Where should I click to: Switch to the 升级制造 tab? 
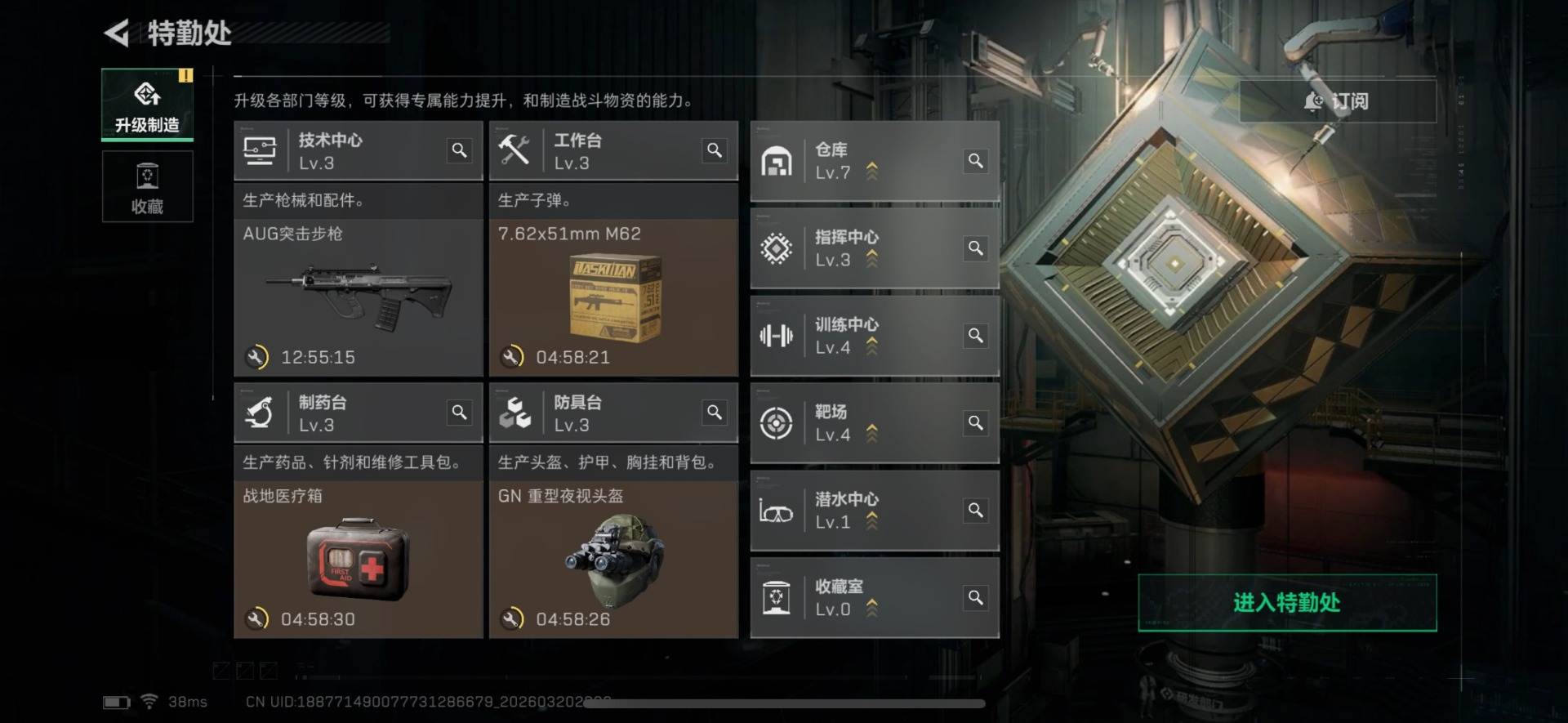tap(147, 105)
